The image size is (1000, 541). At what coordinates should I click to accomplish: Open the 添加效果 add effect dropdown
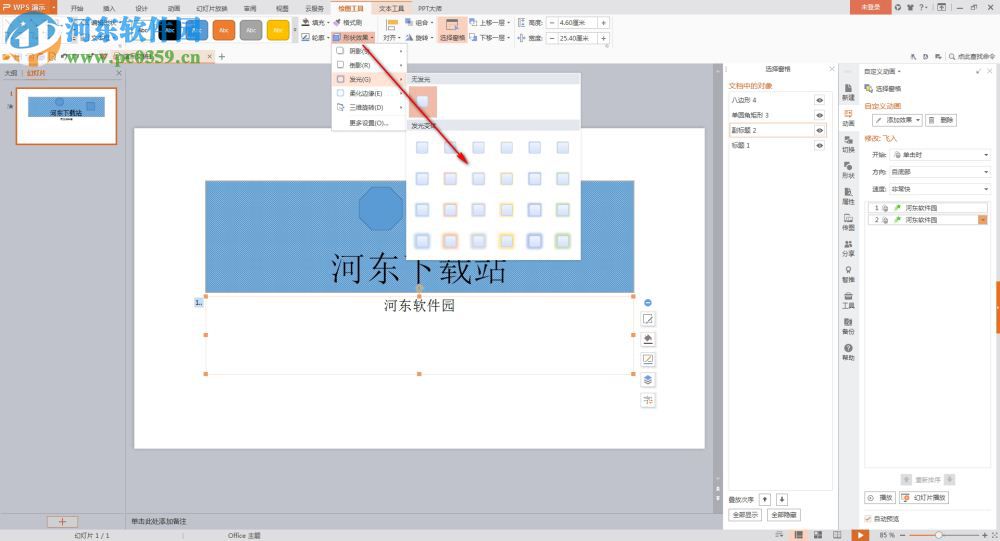coord(897,120)
